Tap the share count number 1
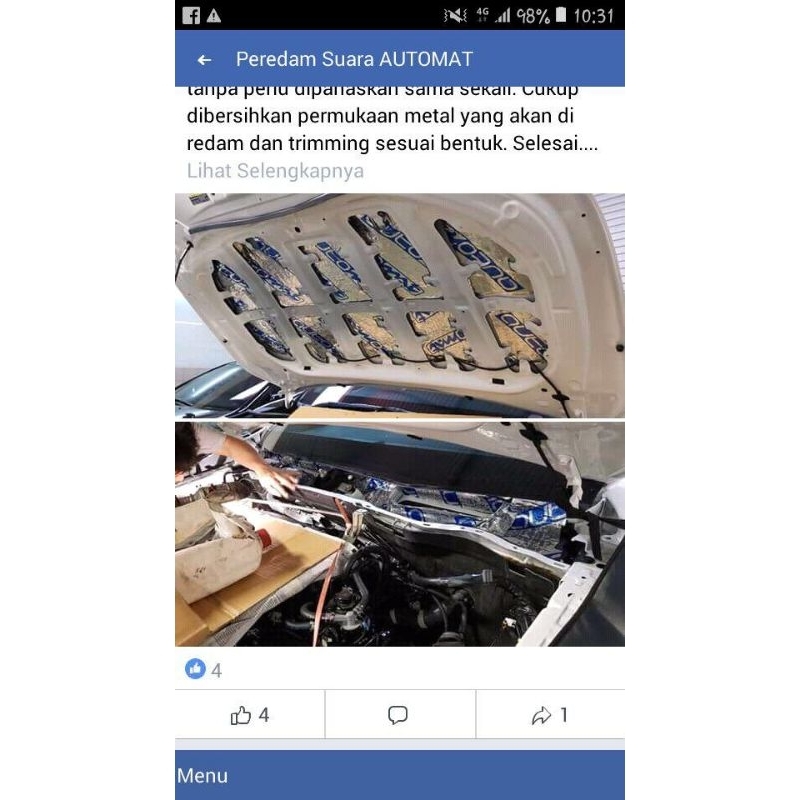The height and width of the screenshot is (800, 800). pos(564,715)
